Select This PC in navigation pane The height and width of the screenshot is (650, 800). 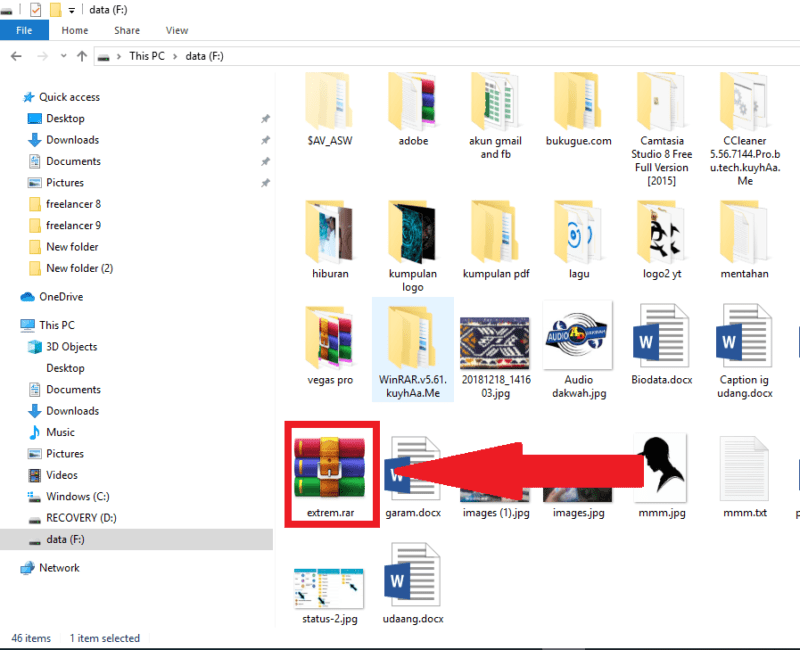point(57,325)
